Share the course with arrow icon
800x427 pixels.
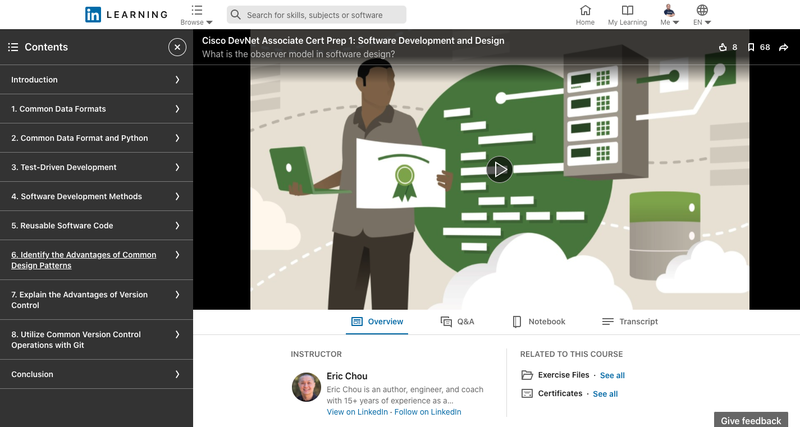[784, 47]
